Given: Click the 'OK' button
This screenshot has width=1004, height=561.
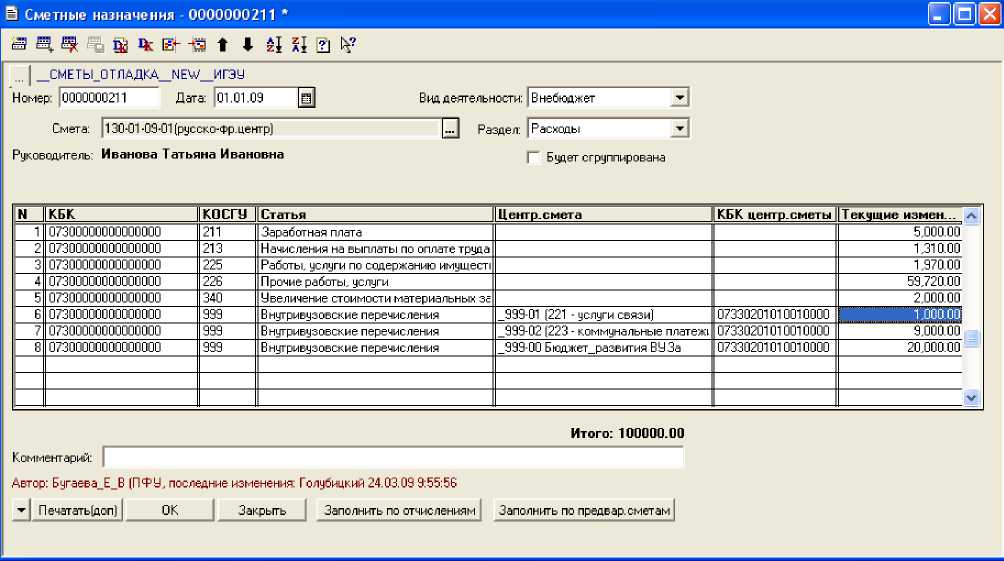Looking at the screenshot, I should (169, 510).
